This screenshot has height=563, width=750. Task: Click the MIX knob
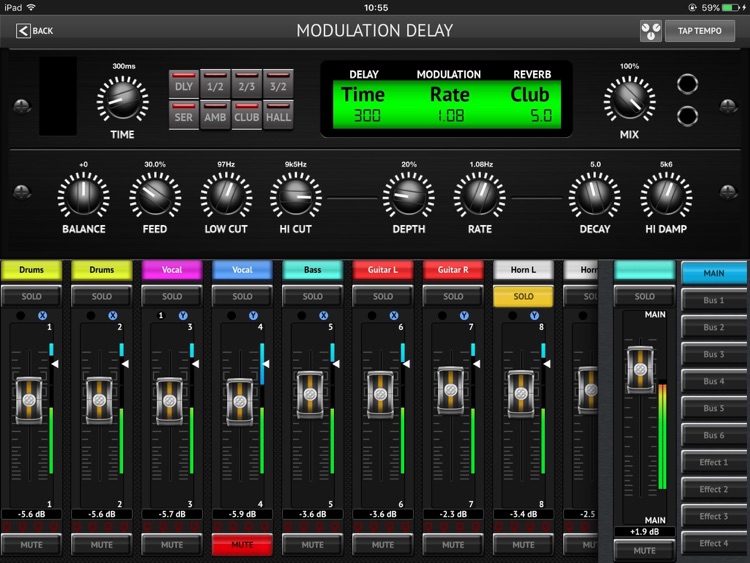point(629,100)
